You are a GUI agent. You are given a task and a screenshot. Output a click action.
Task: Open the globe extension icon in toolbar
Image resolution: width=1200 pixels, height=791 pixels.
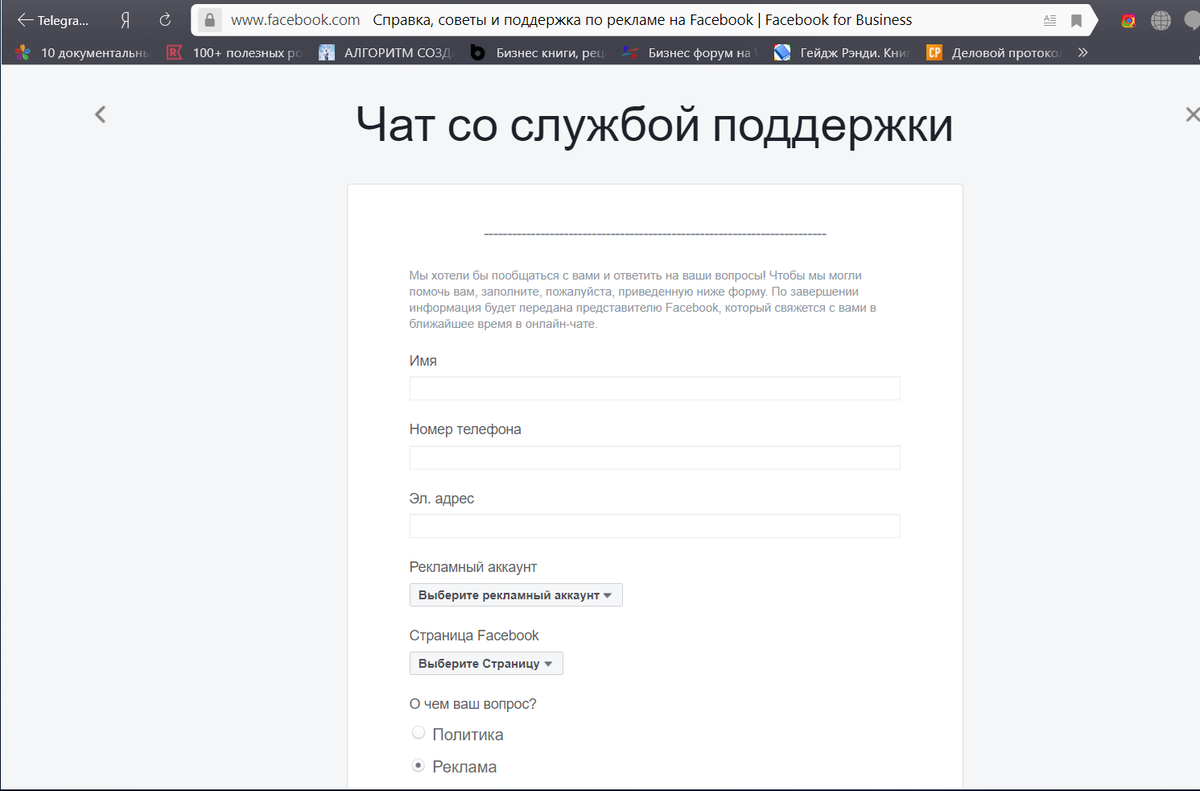click(1160, 20)
